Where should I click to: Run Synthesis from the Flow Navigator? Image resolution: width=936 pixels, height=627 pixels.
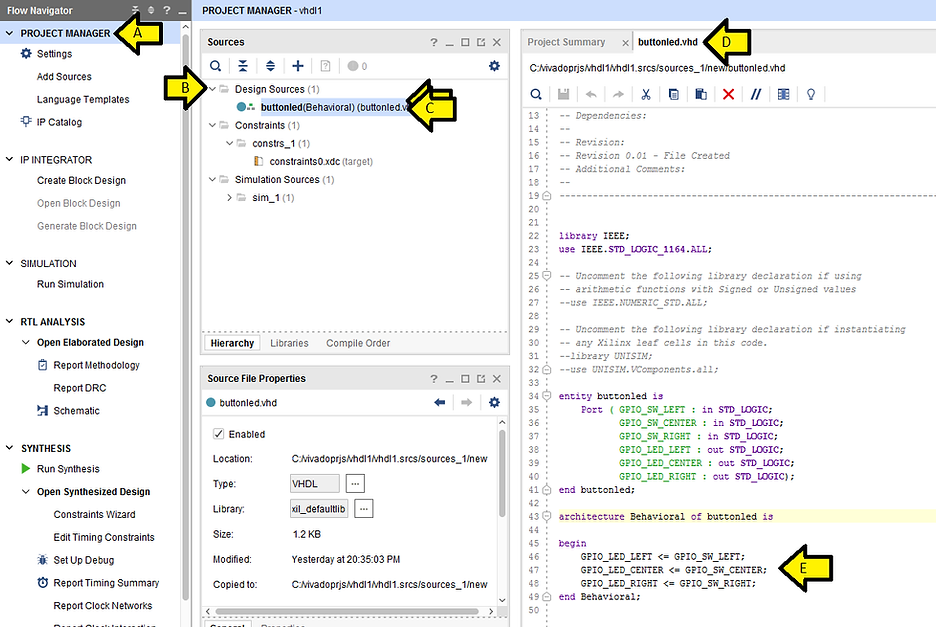(x=68, y=469)
